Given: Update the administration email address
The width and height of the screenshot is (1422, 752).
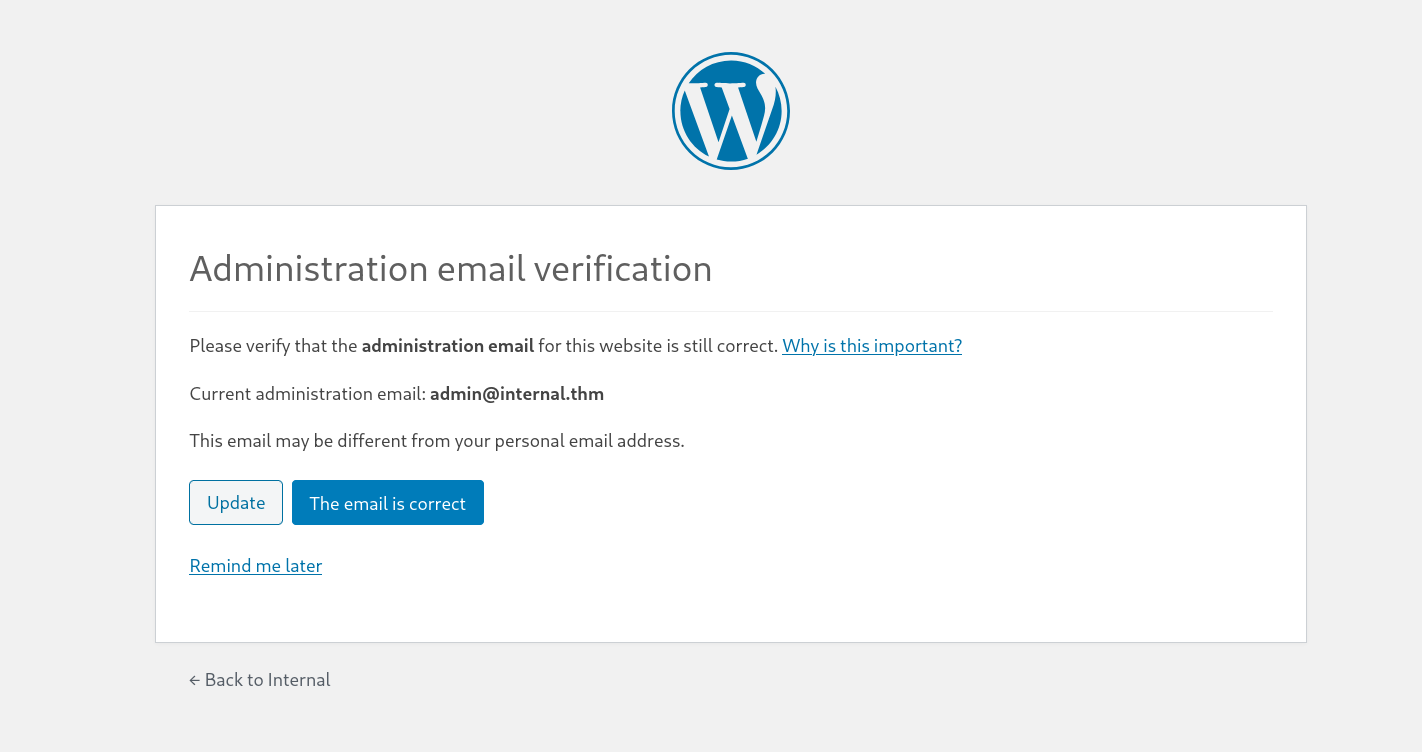Looking at the screenshot, I should (x=236, y=503).
